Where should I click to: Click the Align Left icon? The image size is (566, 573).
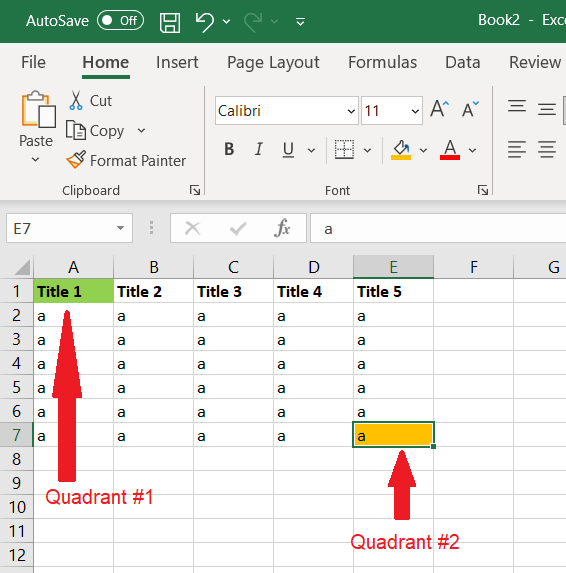point(517,149)
